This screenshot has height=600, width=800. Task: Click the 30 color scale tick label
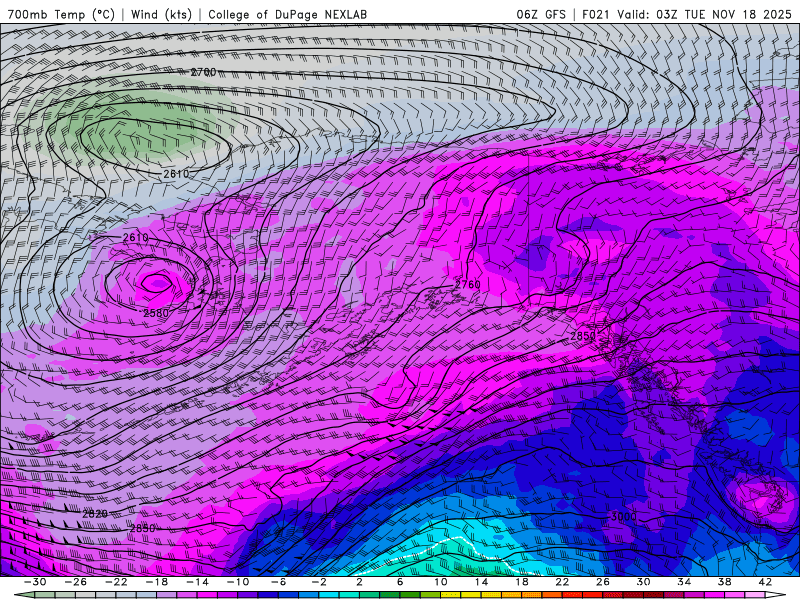[x=643, y=582]
